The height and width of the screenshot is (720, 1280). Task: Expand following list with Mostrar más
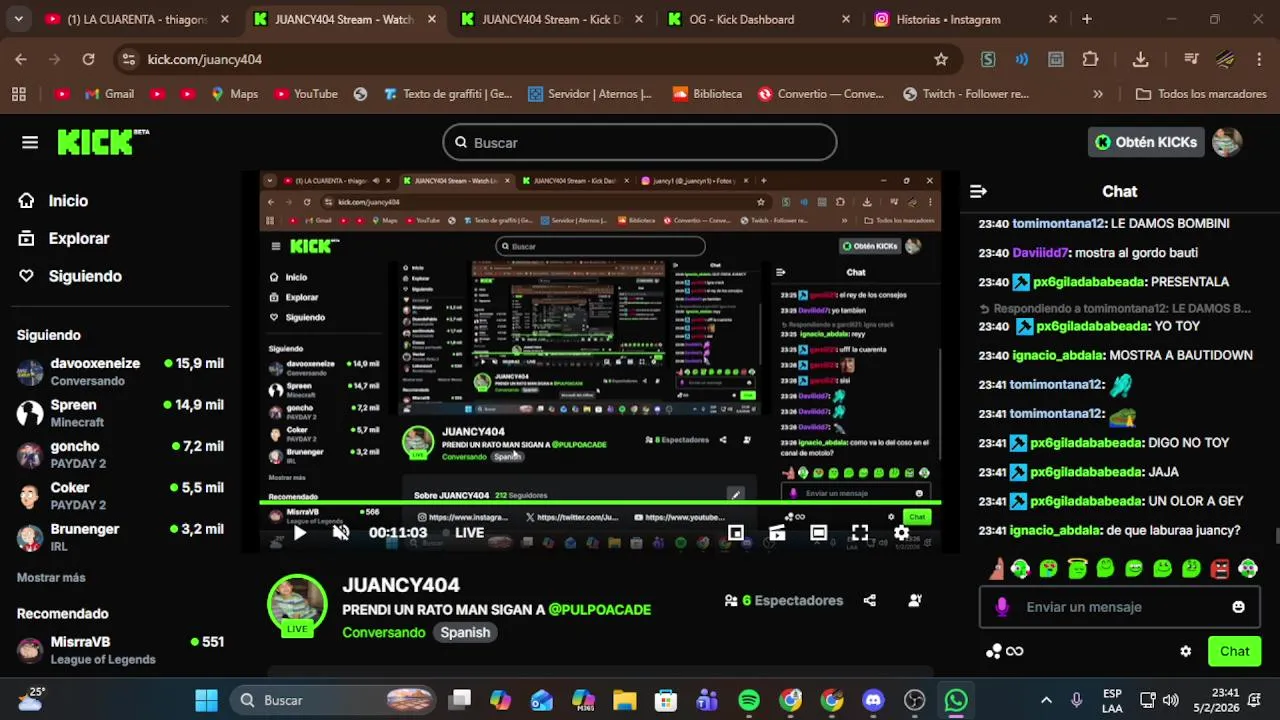click(51, 578)
